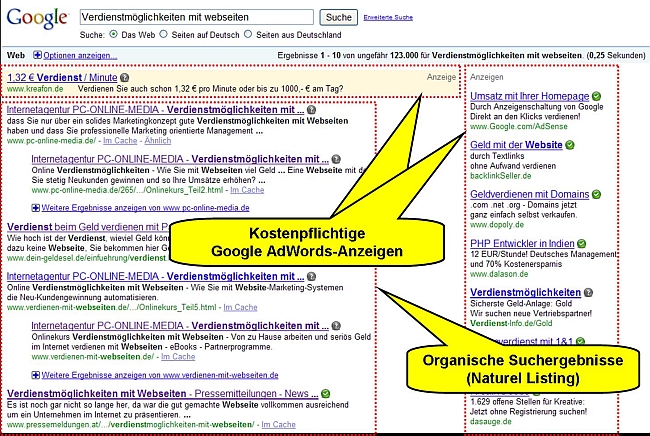Click grey icon next to 'Verdienstmöglichkeiten' ad
650x436 pixels.
588,293
